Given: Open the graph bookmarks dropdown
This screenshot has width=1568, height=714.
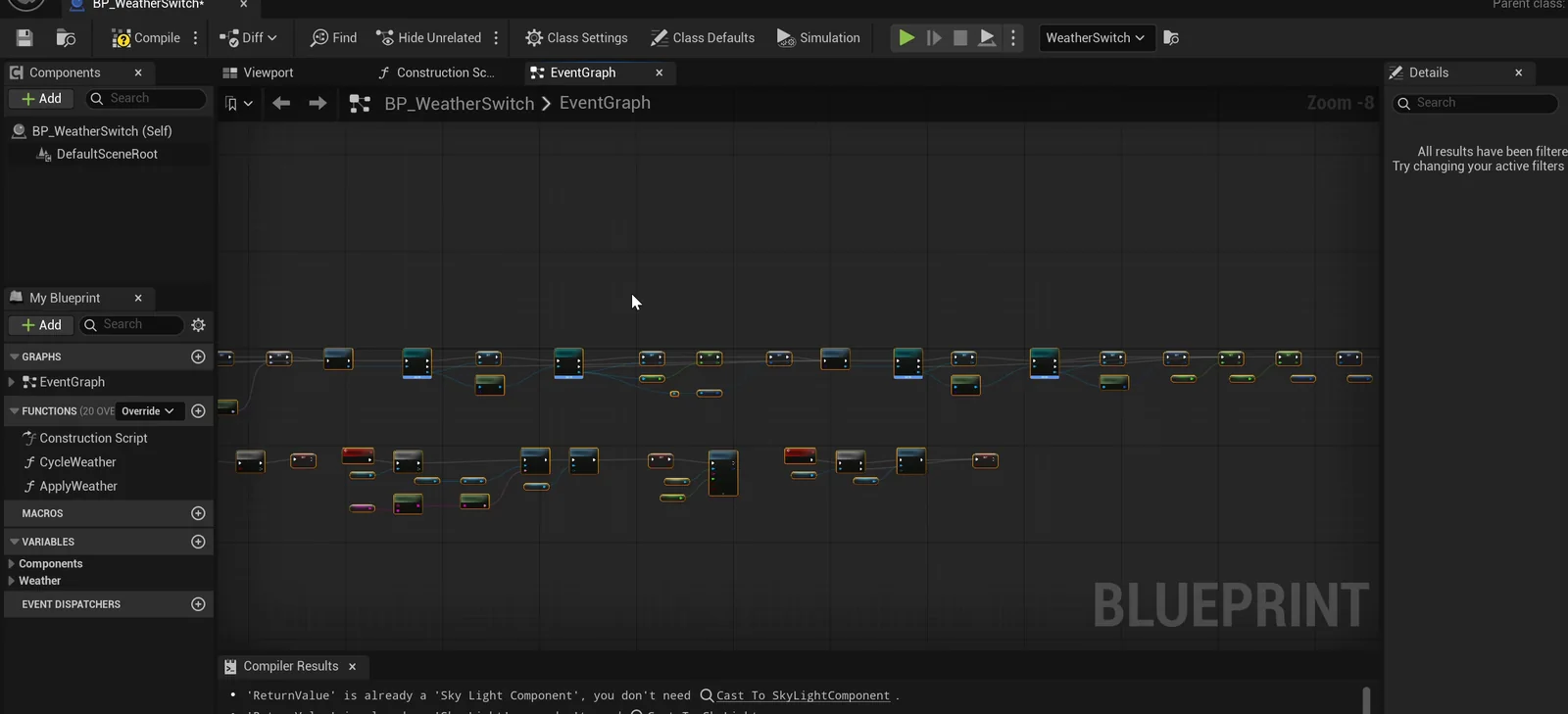Looking at the screenshot, I should click(x=239, y=104).
